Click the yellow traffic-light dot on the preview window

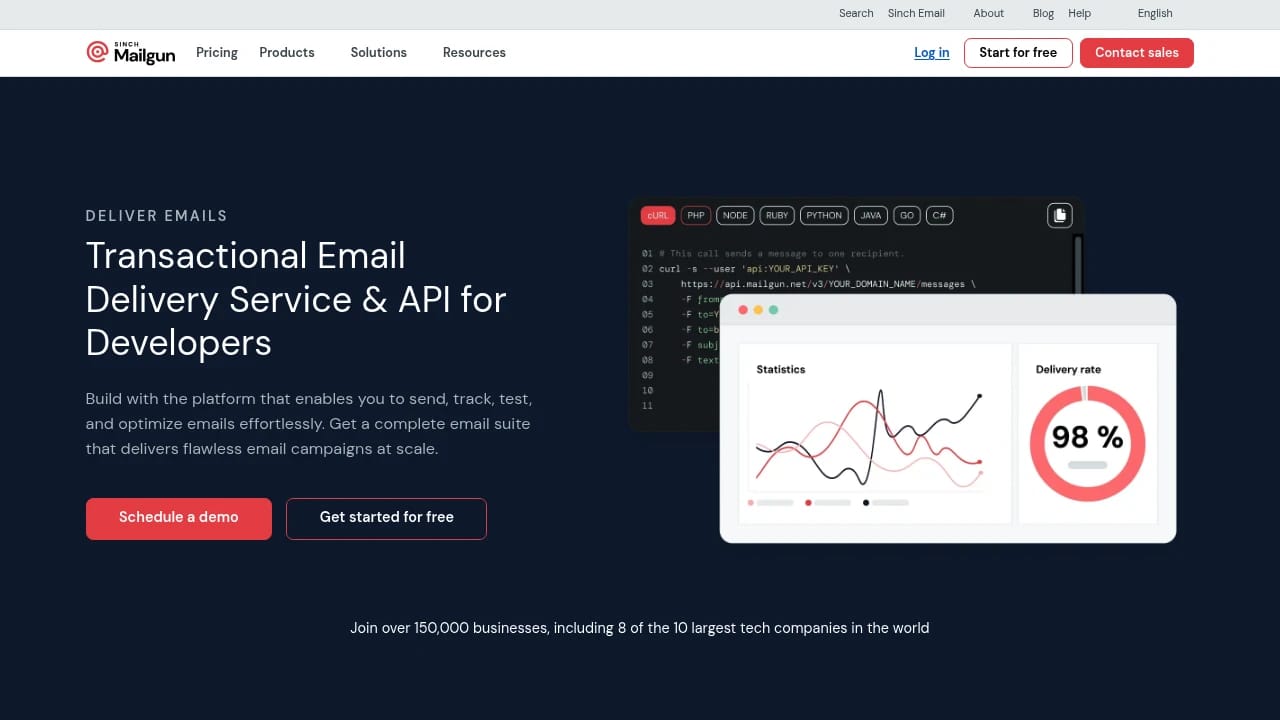[757, 310]
